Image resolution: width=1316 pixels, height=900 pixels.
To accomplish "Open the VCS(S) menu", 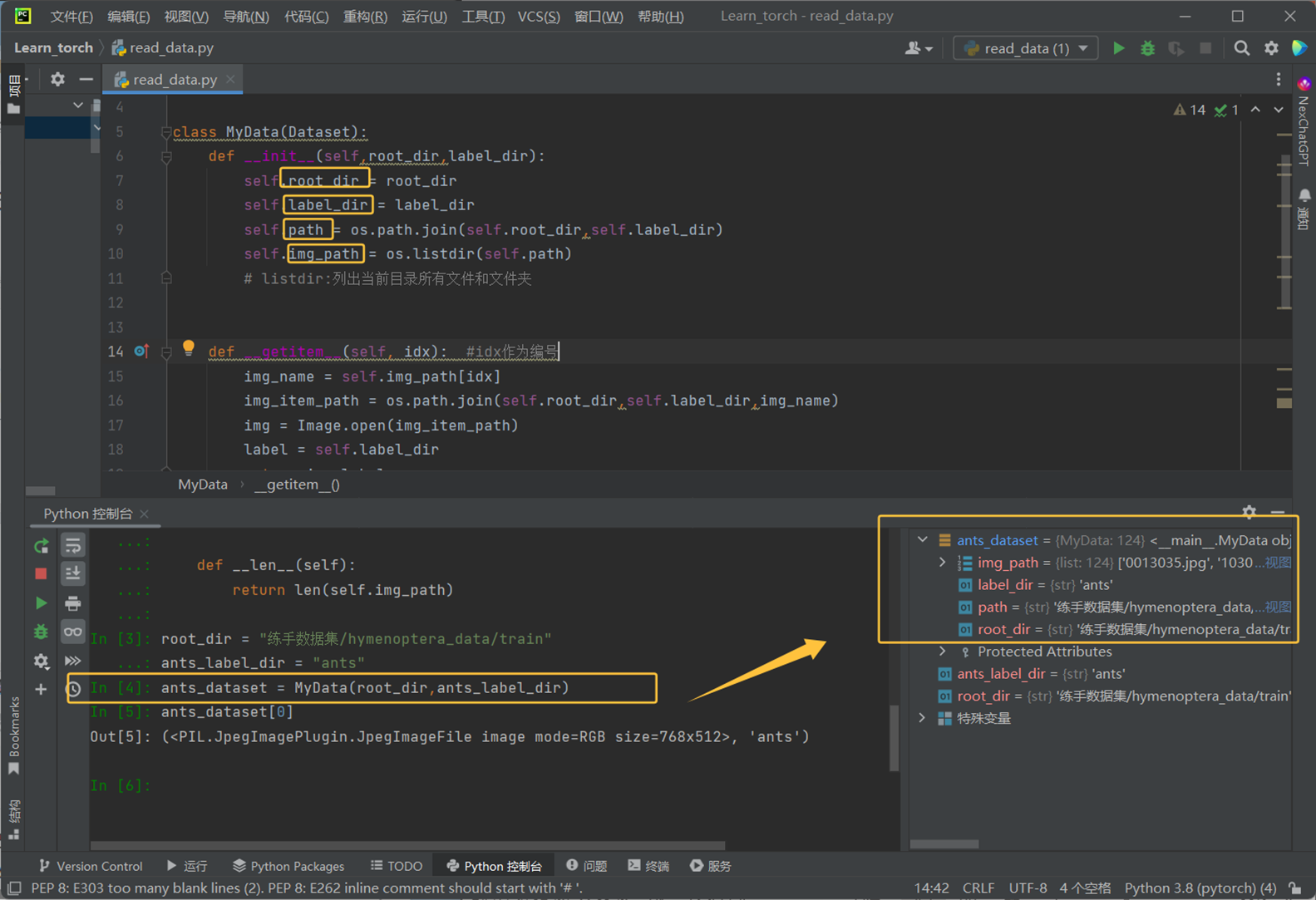I will coord(538,17).
